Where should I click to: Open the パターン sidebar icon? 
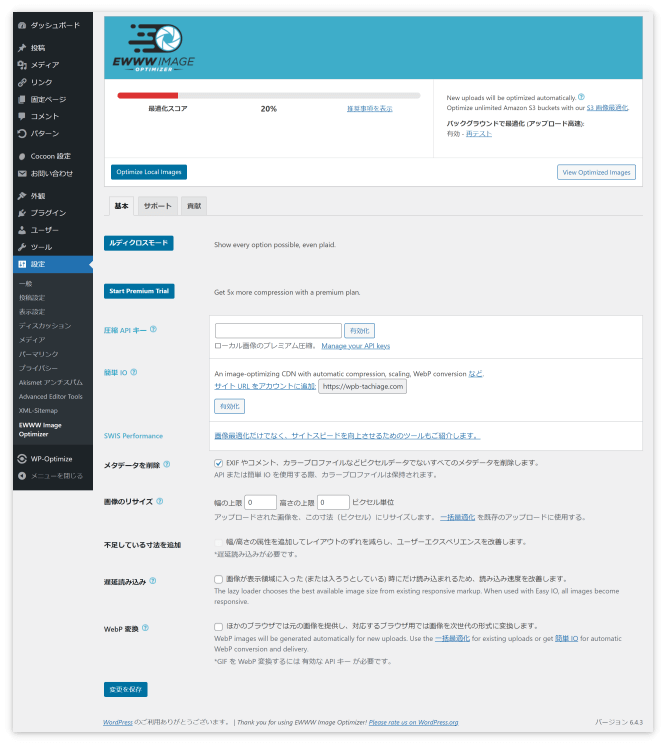(22, 133)
